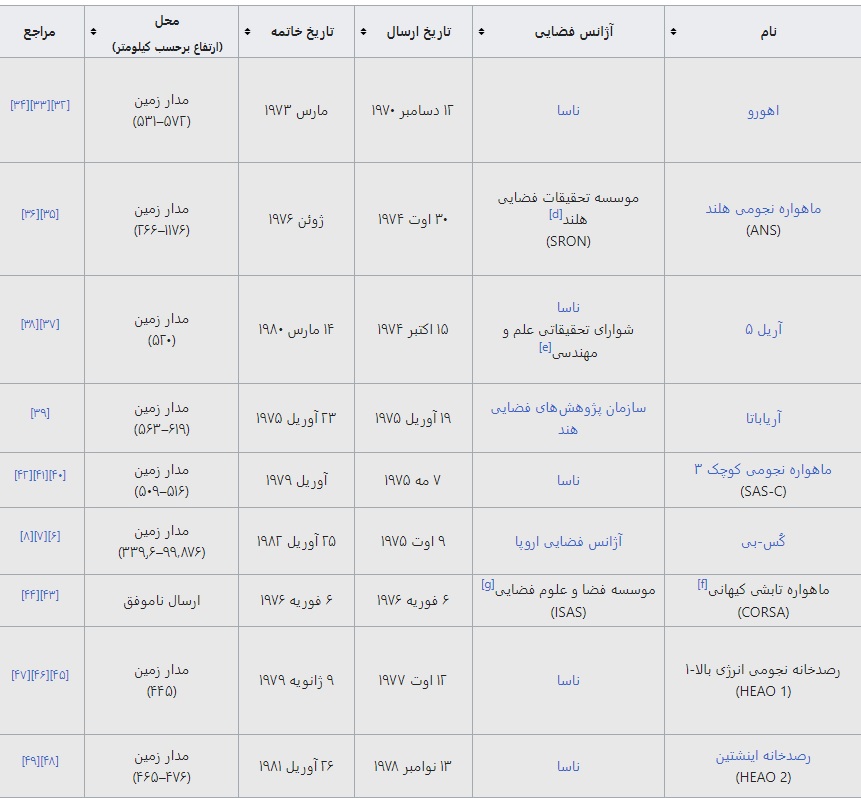Open reference [۸] in the گس-بی row
Screen dimensions: 861x798
(x=26, y=536)
